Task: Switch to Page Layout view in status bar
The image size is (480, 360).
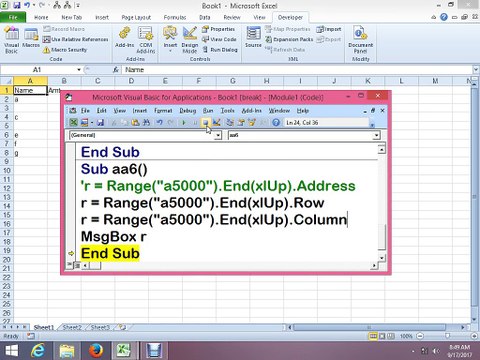Action: coord(382,336)
